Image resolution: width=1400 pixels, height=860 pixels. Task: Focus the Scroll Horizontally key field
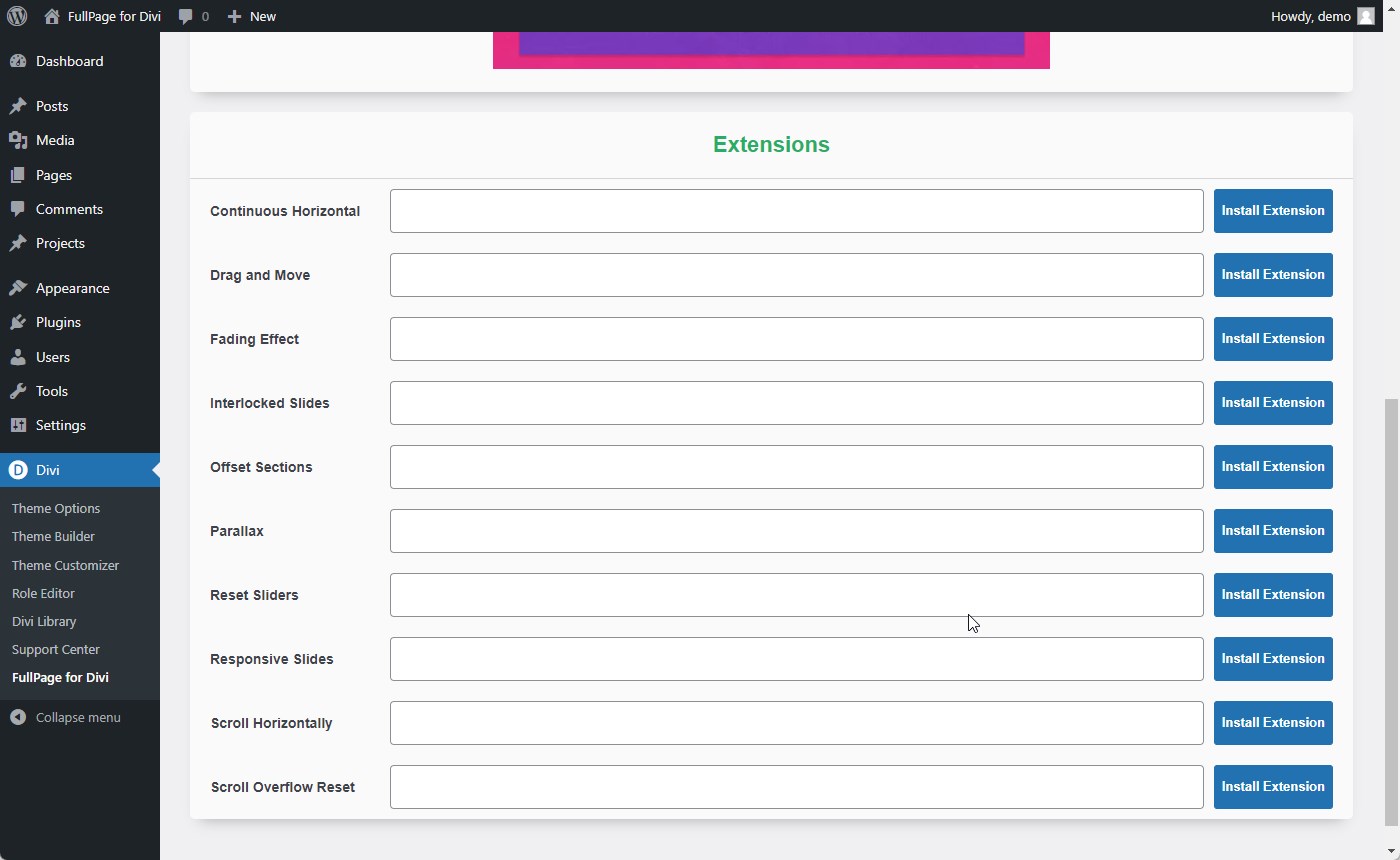[x=797, y=723]
